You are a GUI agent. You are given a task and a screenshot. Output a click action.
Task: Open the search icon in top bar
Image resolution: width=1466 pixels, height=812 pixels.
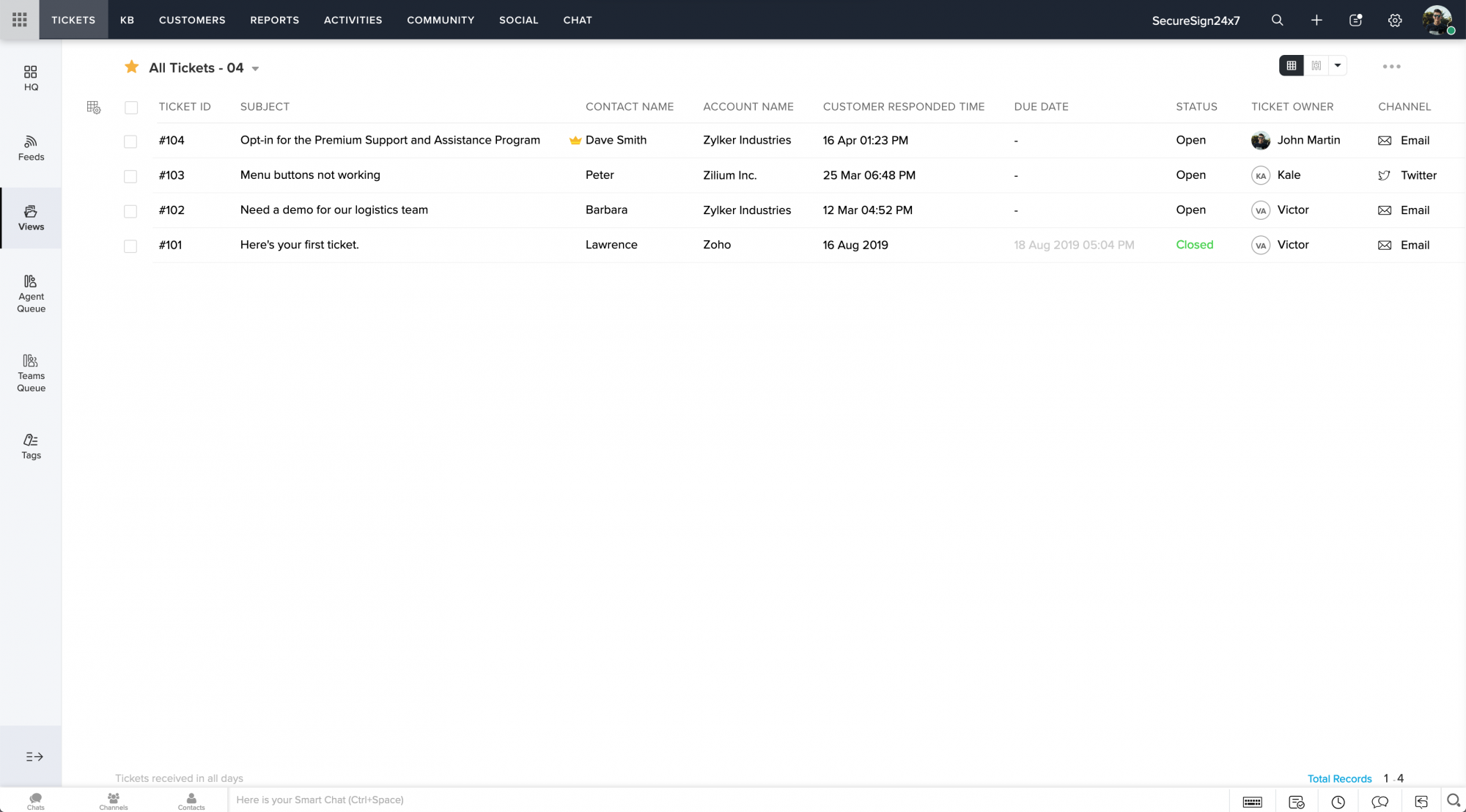coord(1277,20)
